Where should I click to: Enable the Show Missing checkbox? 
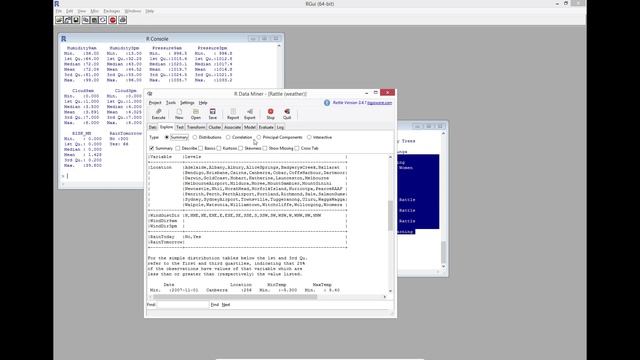[265, 148]
